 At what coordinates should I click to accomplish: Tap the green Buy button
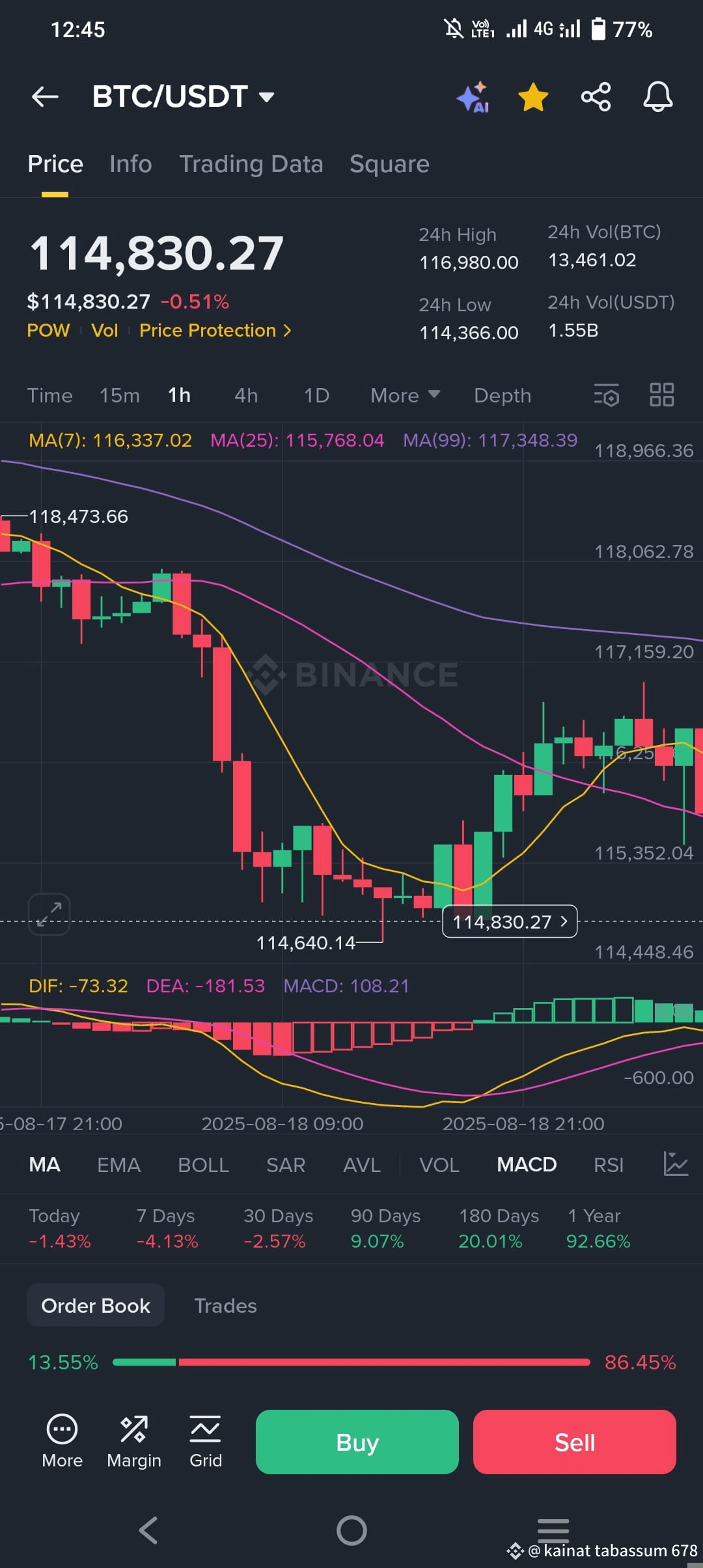point(357,1442)
